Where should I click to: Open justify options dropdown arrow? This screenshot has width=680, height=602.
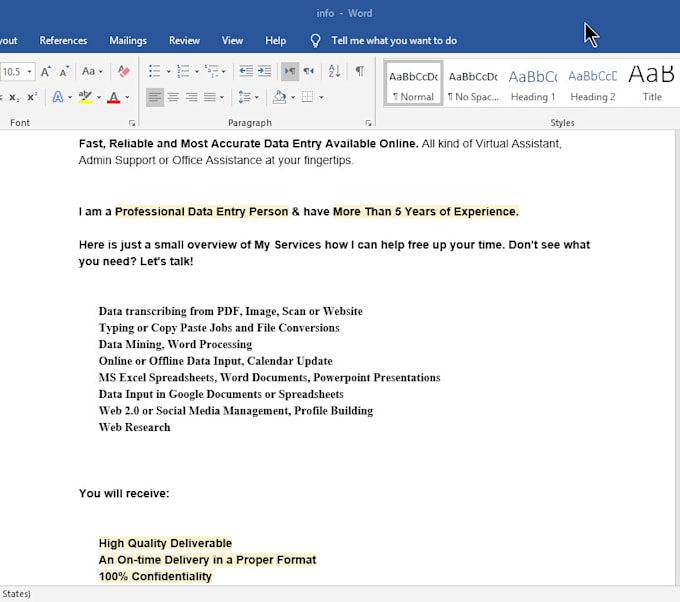coord(222,97)
